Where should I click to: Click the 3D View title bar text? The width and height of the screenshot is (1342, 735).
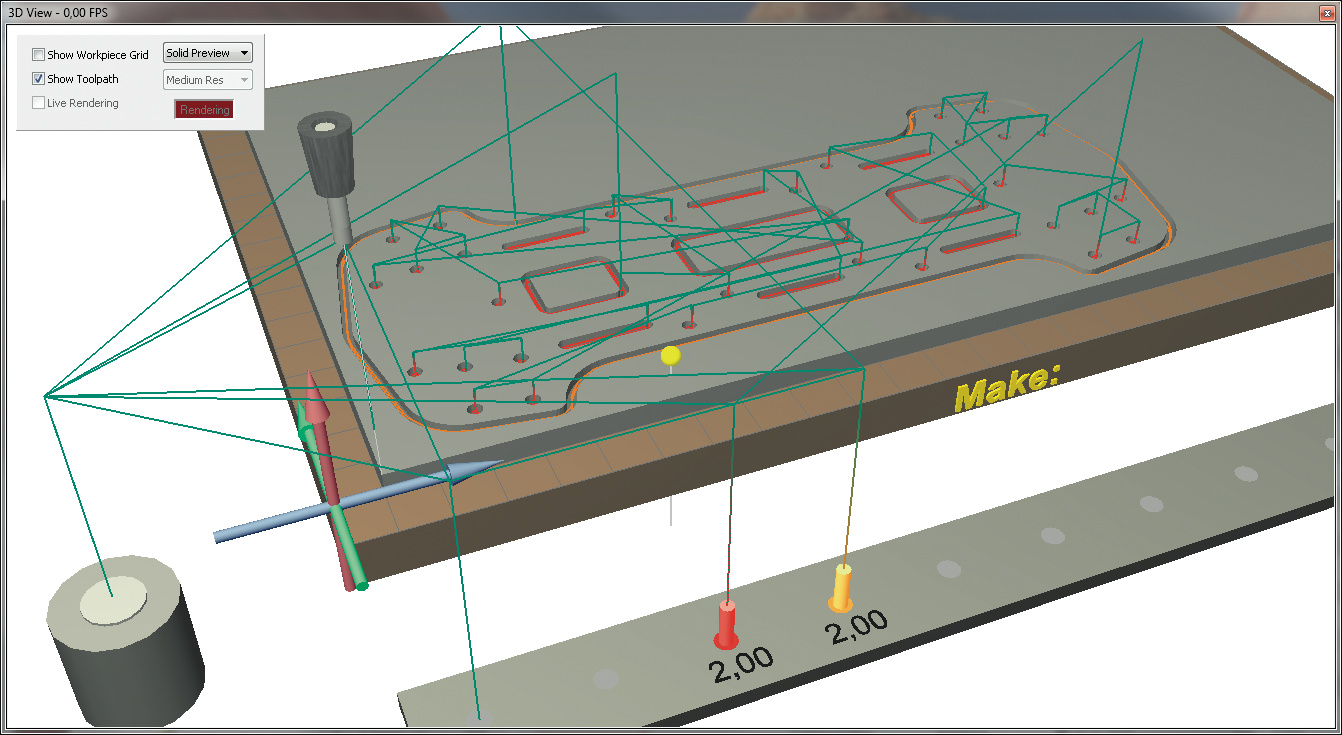pyautogui.click(x=57, y=13)
